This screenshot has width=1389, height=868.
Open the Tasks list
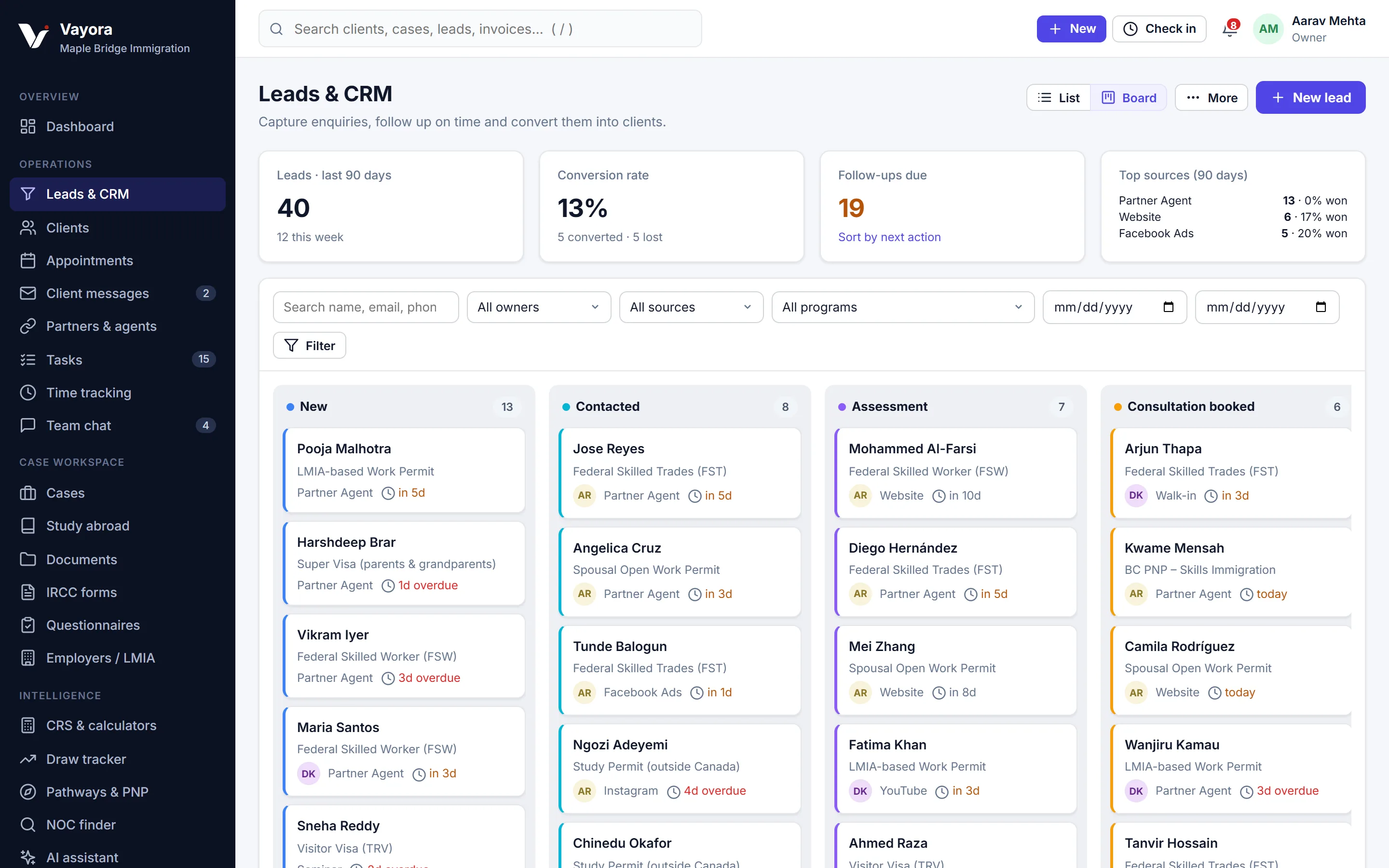[118, 359]
